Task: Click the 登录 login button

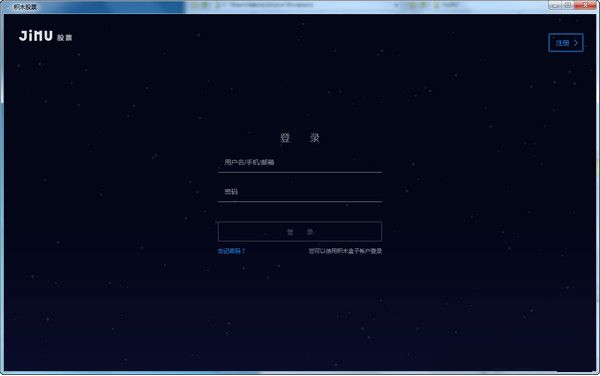Action: tap(300, 231)
